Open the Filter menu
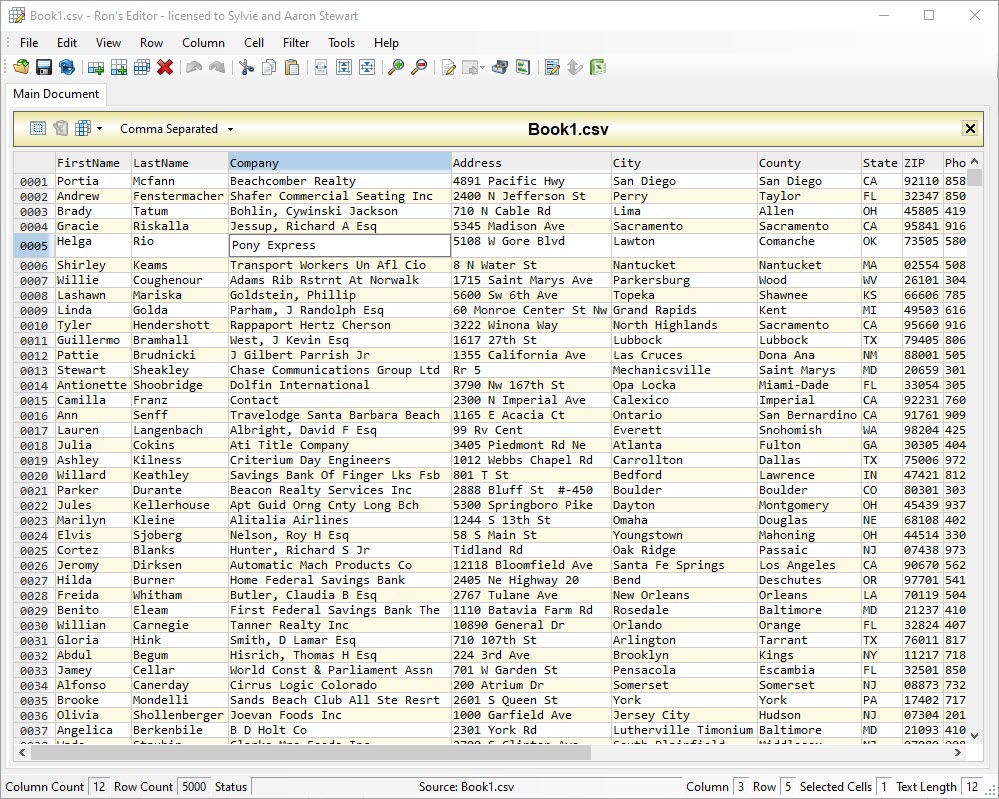This screenshot has width=999, height=799. click(296, 43)
